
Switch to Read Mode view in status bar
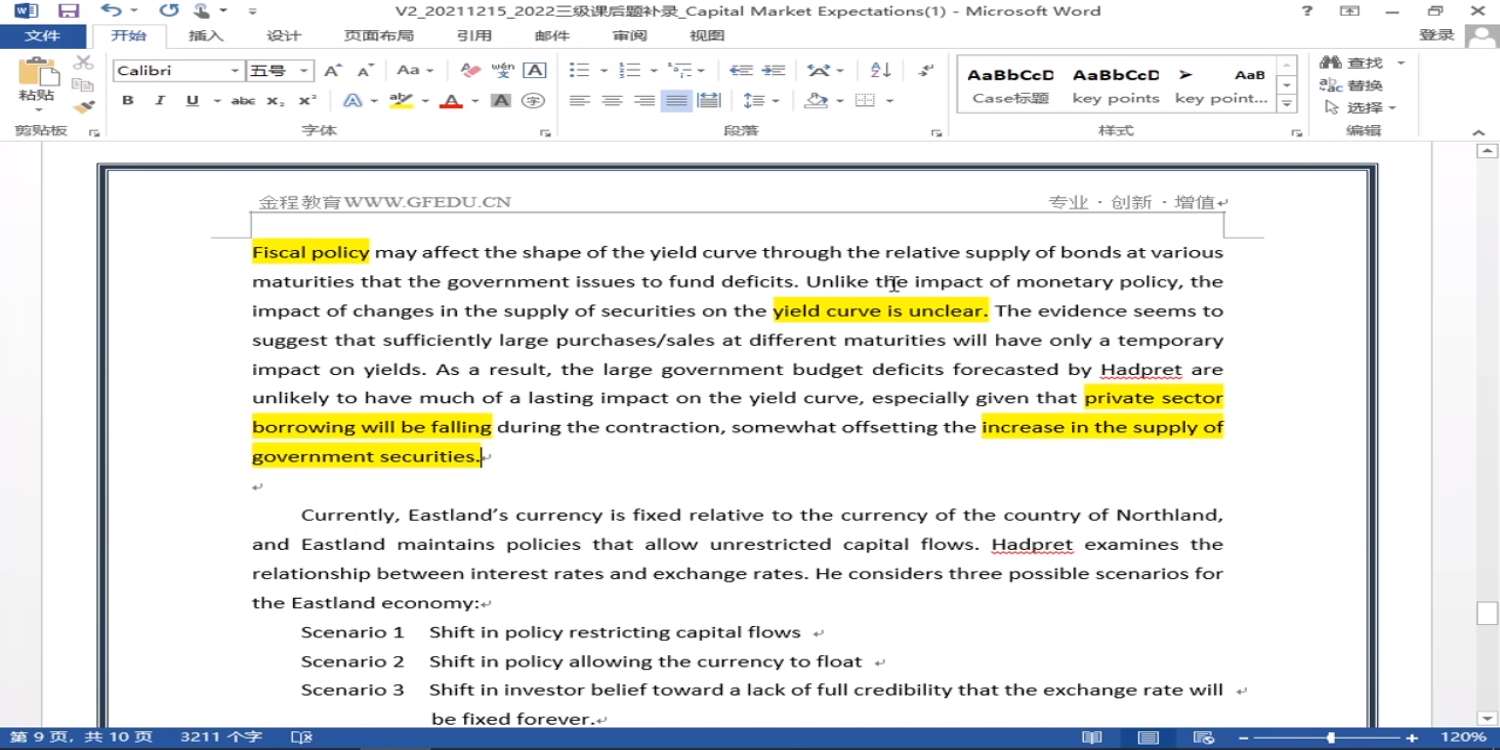tap(1092, 737)
